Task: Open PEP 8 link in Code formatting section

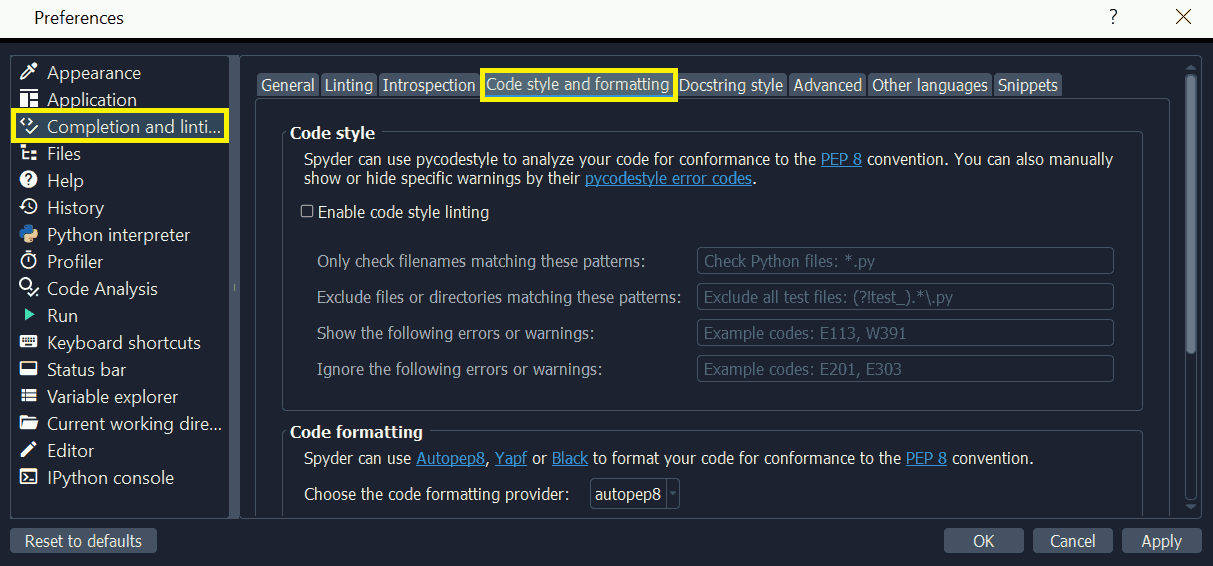Action: [x=926, y=458]
